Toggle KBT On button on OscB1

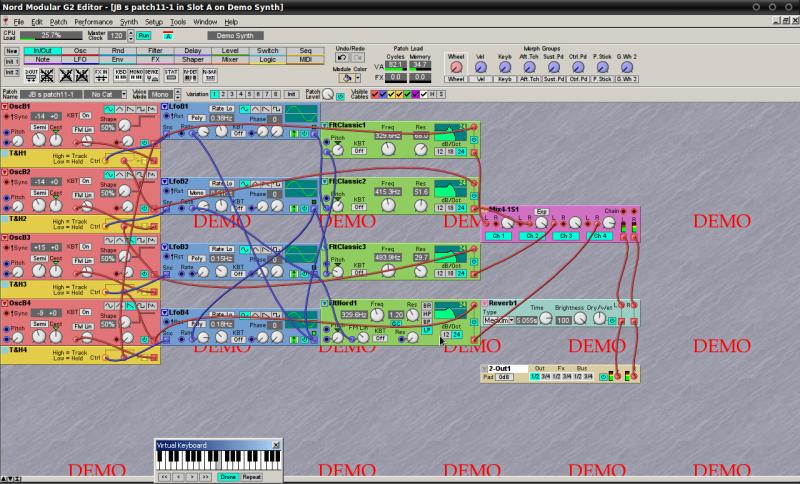[86, 116]
